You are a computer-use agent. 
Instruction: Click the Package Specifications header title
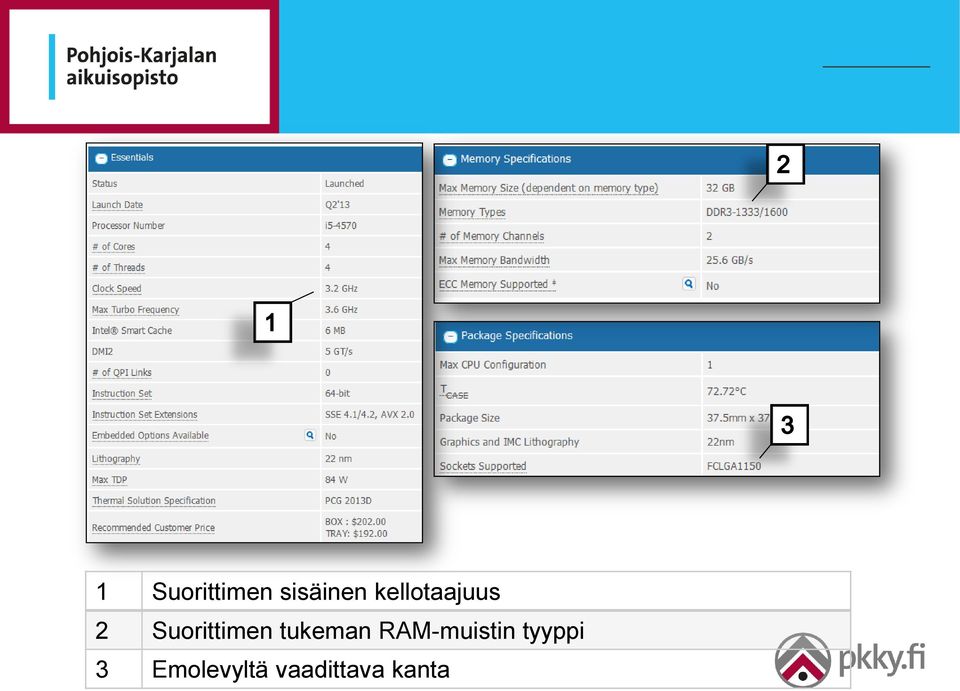[x=517, y=336]
